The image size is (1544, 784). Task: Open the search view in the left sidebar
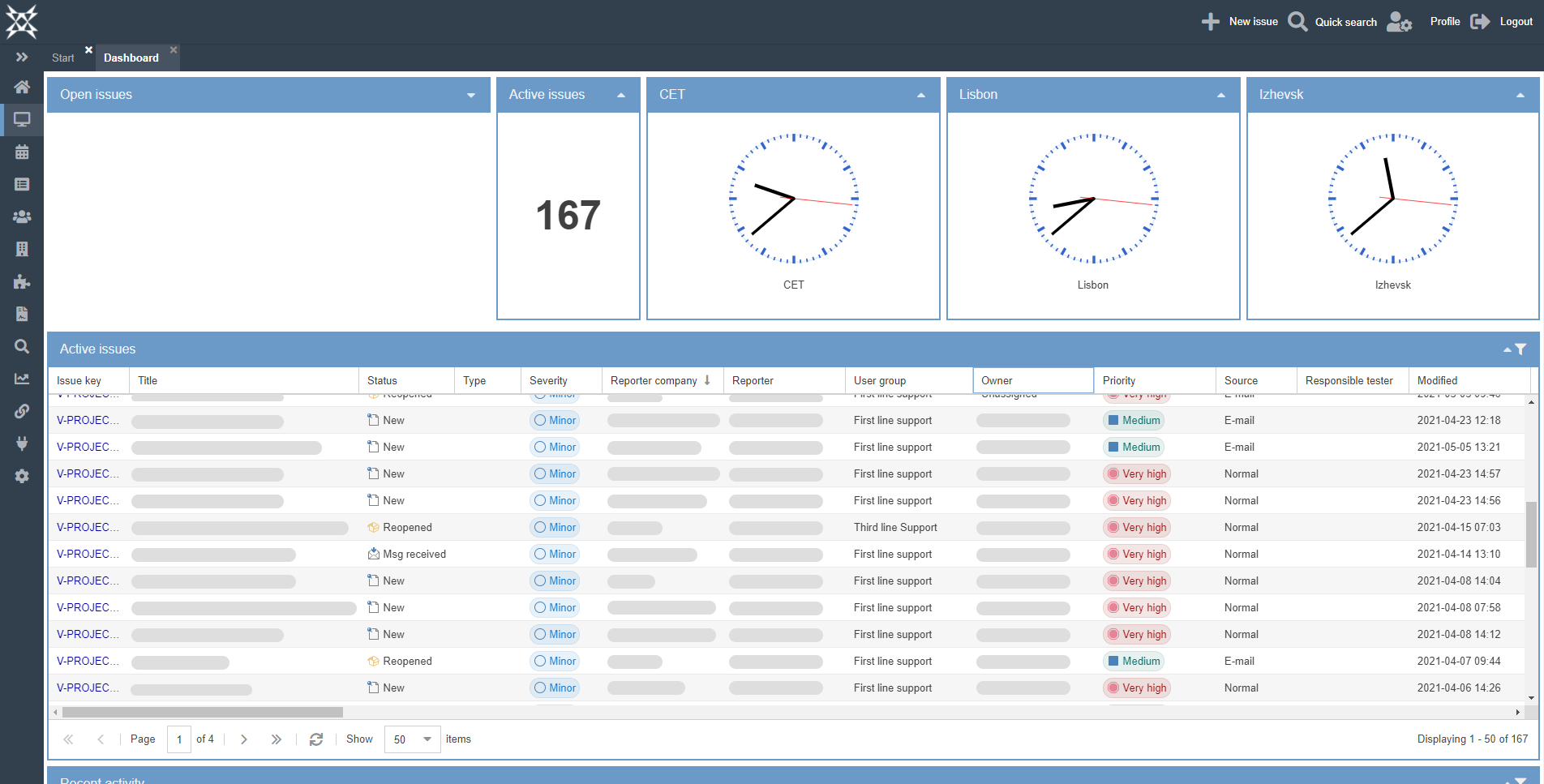click(x=22, y=346)
